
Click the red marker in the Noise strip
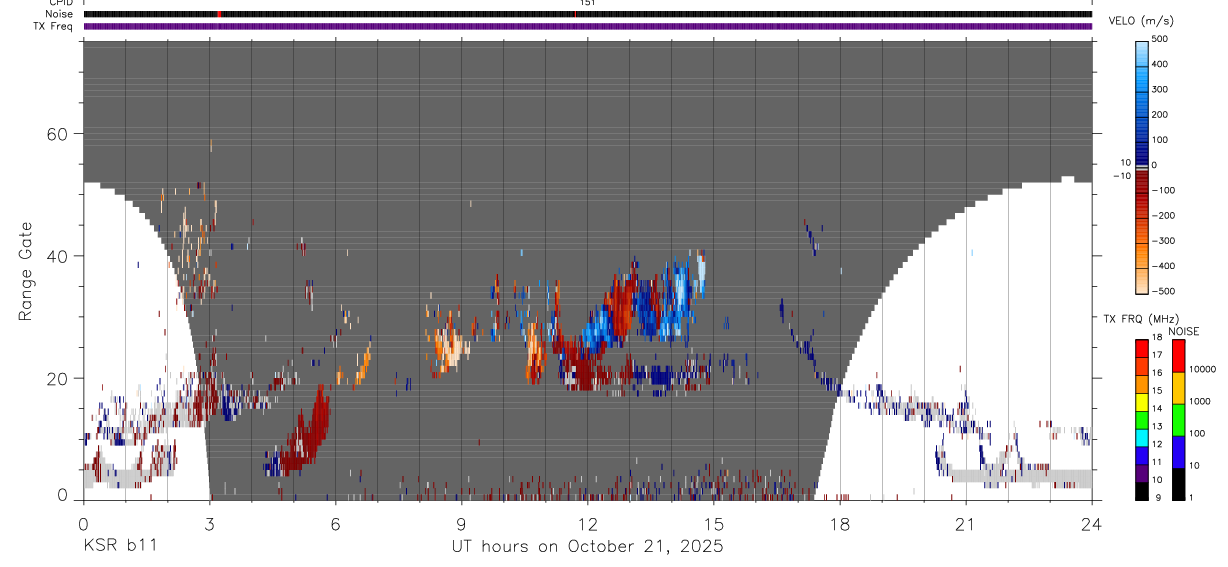click(x=219, y=14)
